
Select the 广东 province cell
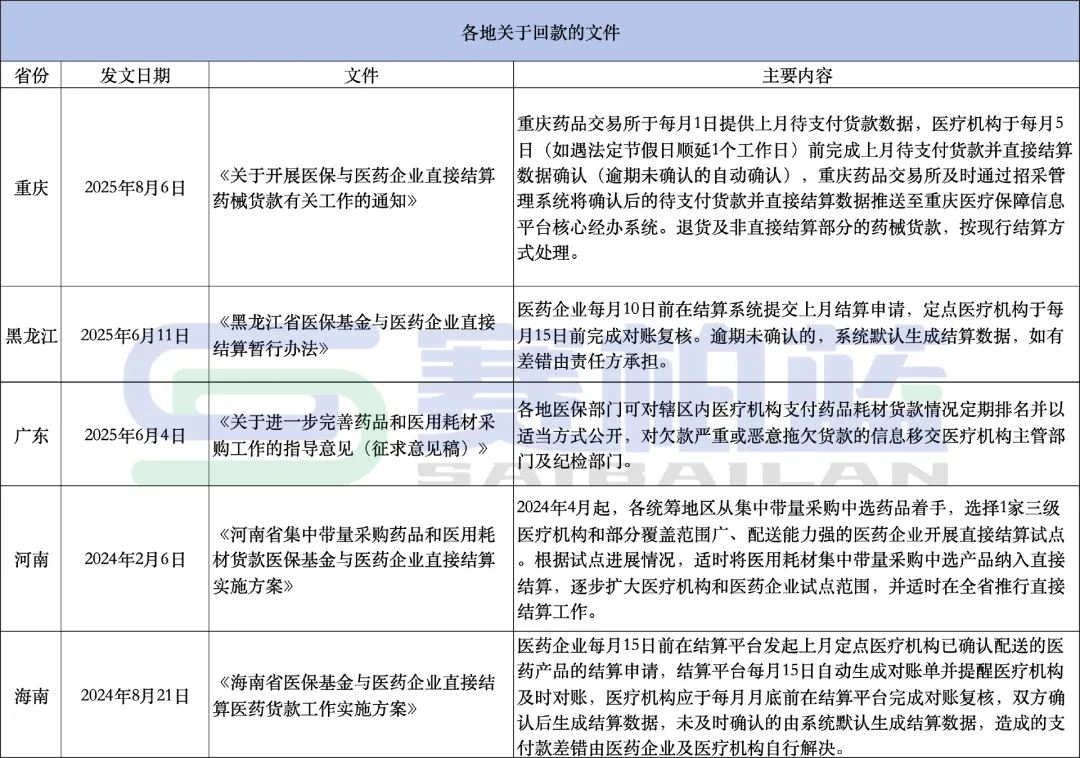coord(31,436)
